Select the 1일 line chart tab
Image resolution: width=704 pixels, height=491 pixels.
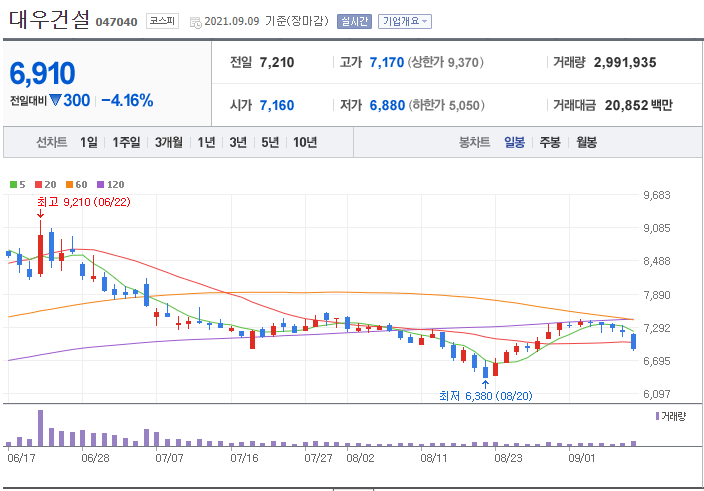point(88,142)
